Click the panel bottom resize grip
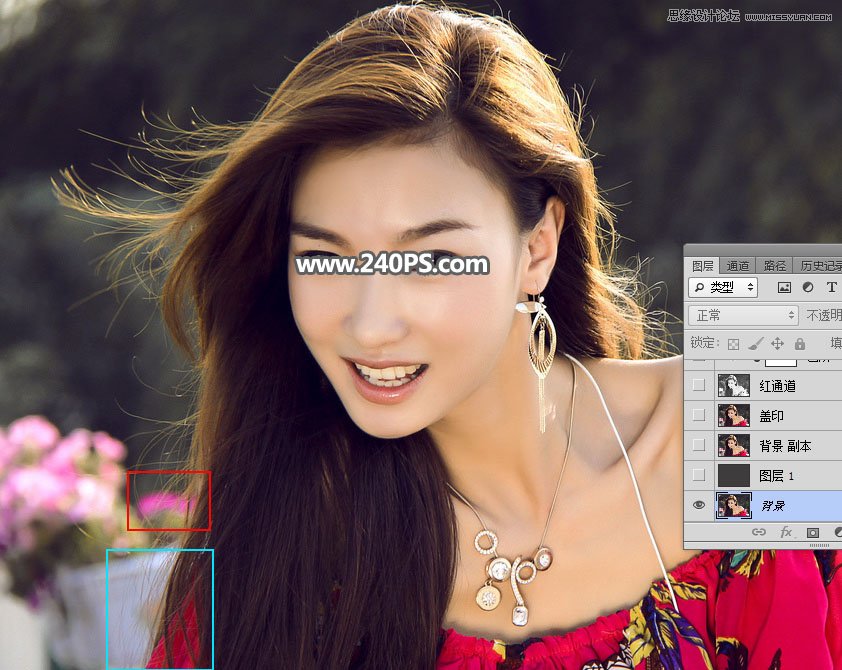 click(x=819, y=545)
